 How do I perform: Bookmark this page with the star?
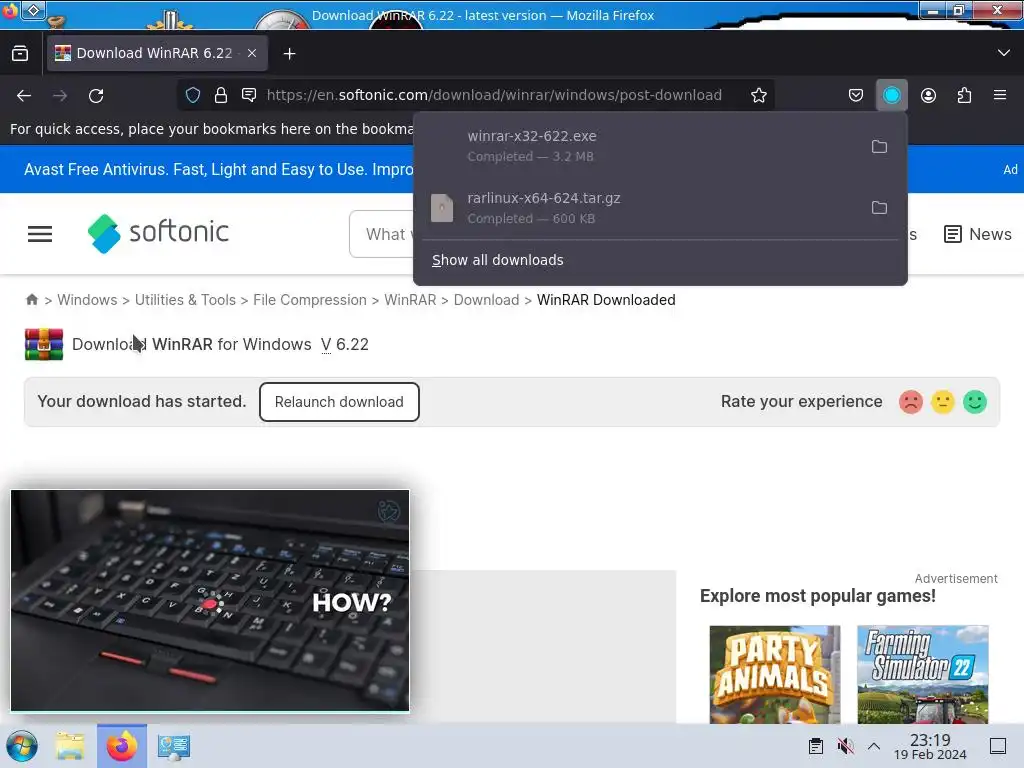pyautogui.click(x=758, y=95)
